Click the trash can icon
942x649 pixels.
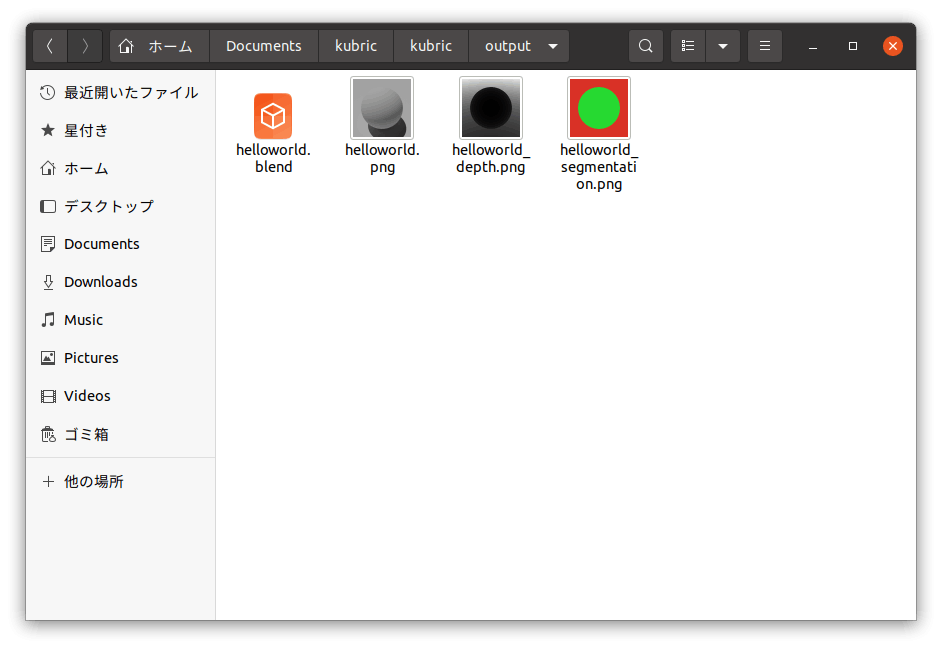(47, 434)
